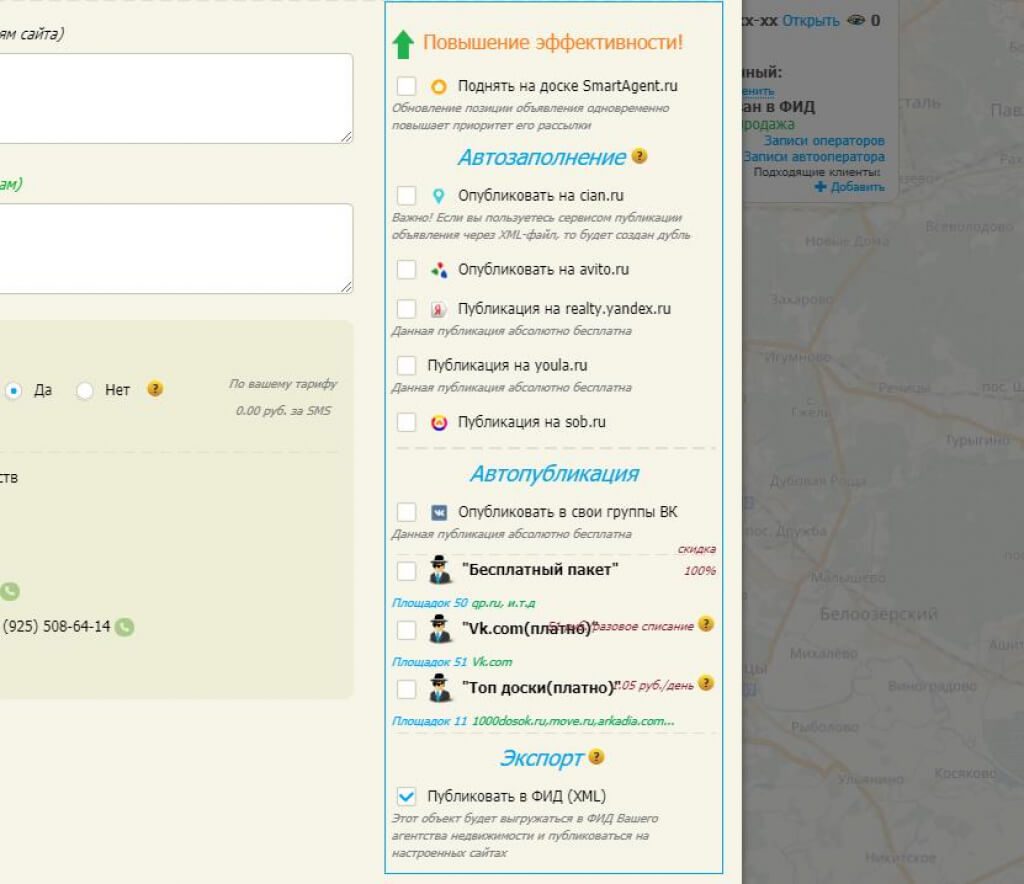Click the cian.ru map pin icon
Image resolution: width=1024 pixels, height=884 pixels.
click(439, 195)
